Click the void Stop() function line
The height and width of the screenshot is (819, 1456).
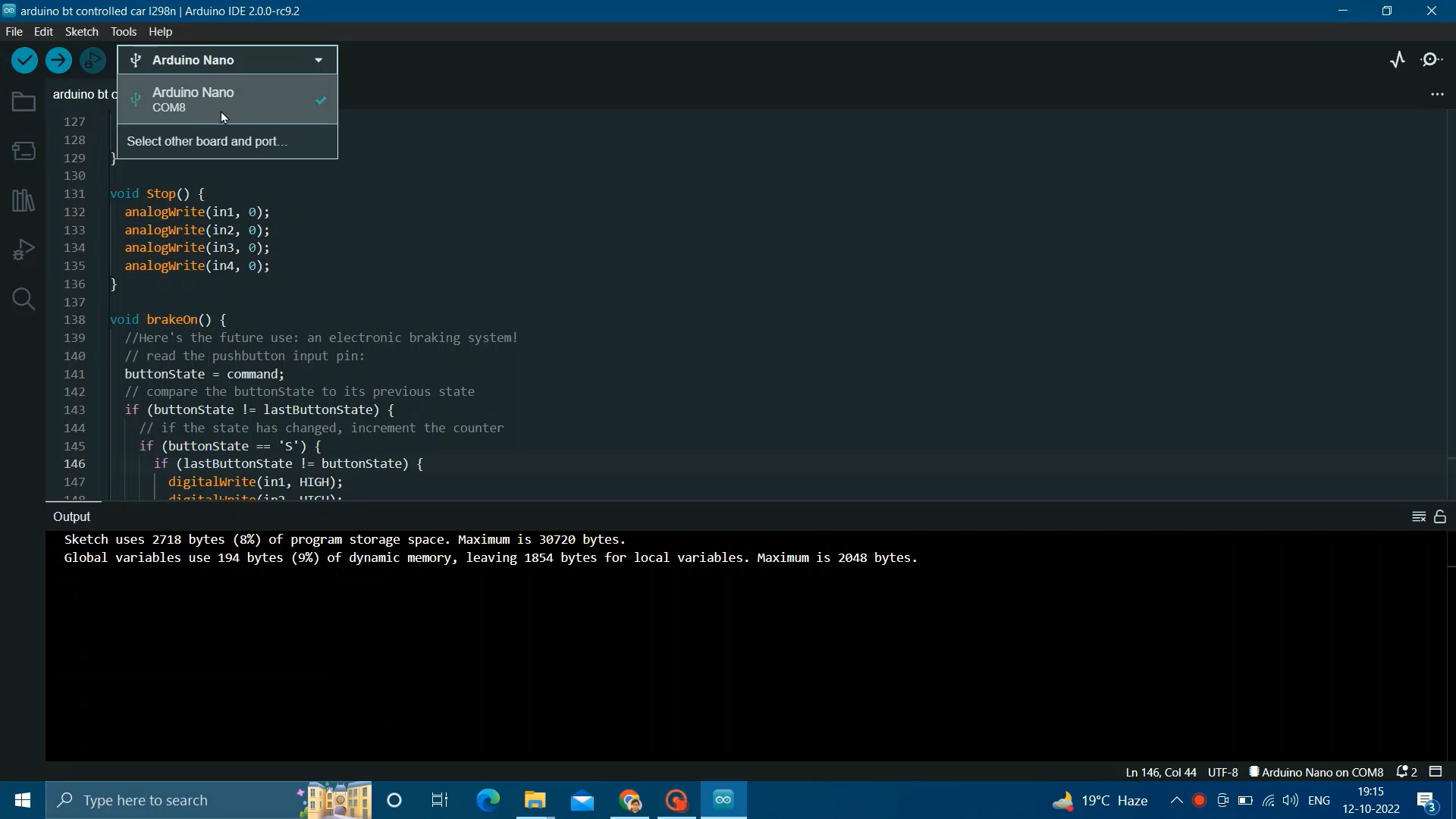point(157,194)
